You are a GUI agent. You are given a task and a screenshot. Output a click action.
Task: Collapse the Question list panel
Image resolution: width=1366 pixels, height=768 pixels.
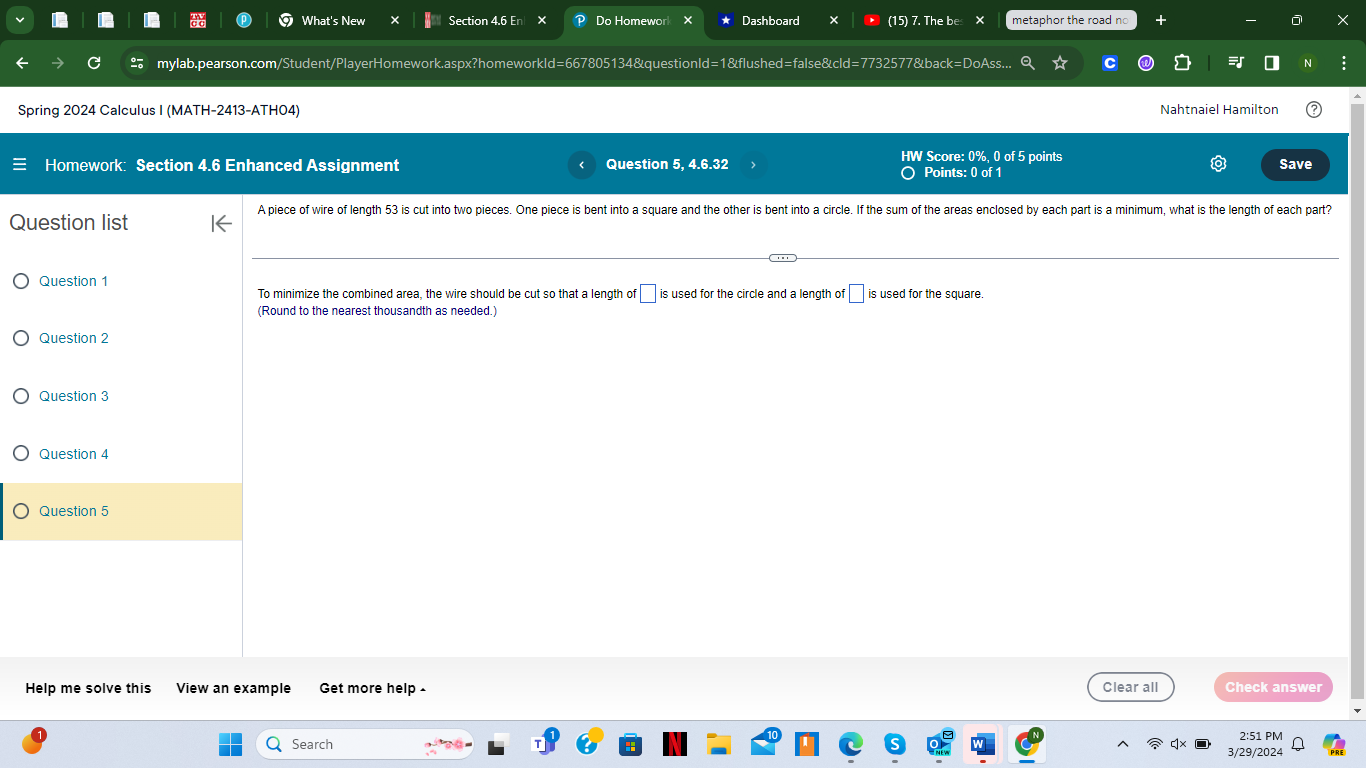(x=220, y=224)
